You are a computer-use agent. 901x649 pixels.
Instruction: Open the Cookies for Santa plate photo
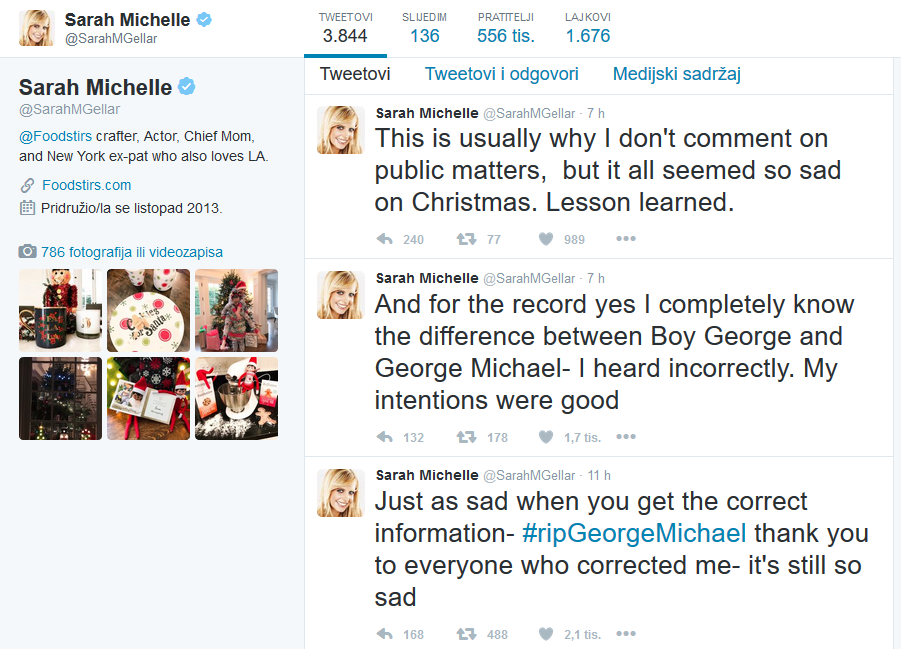[148, 310]
